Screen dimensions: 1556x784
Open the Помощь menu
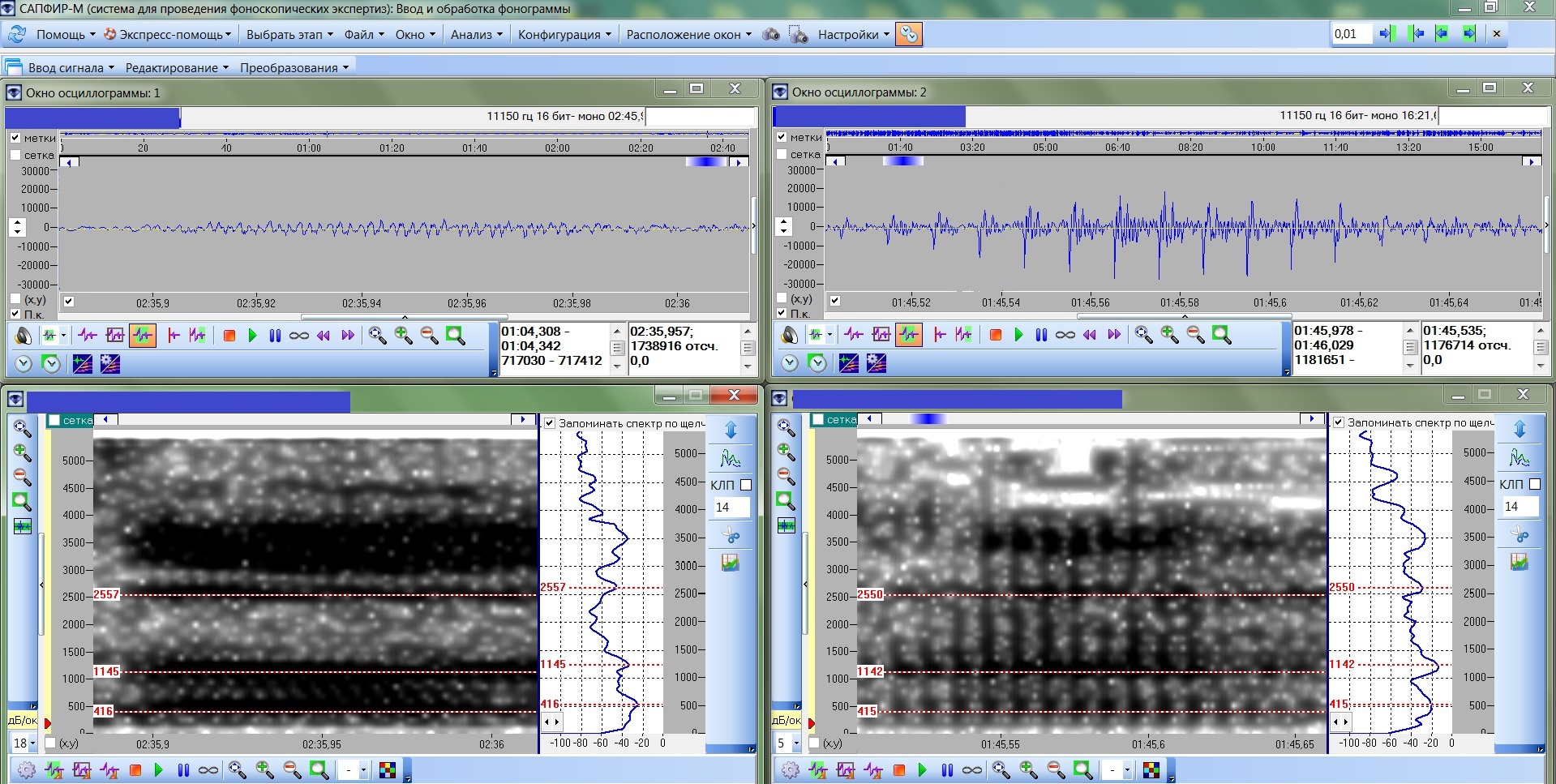click(66, 35)
